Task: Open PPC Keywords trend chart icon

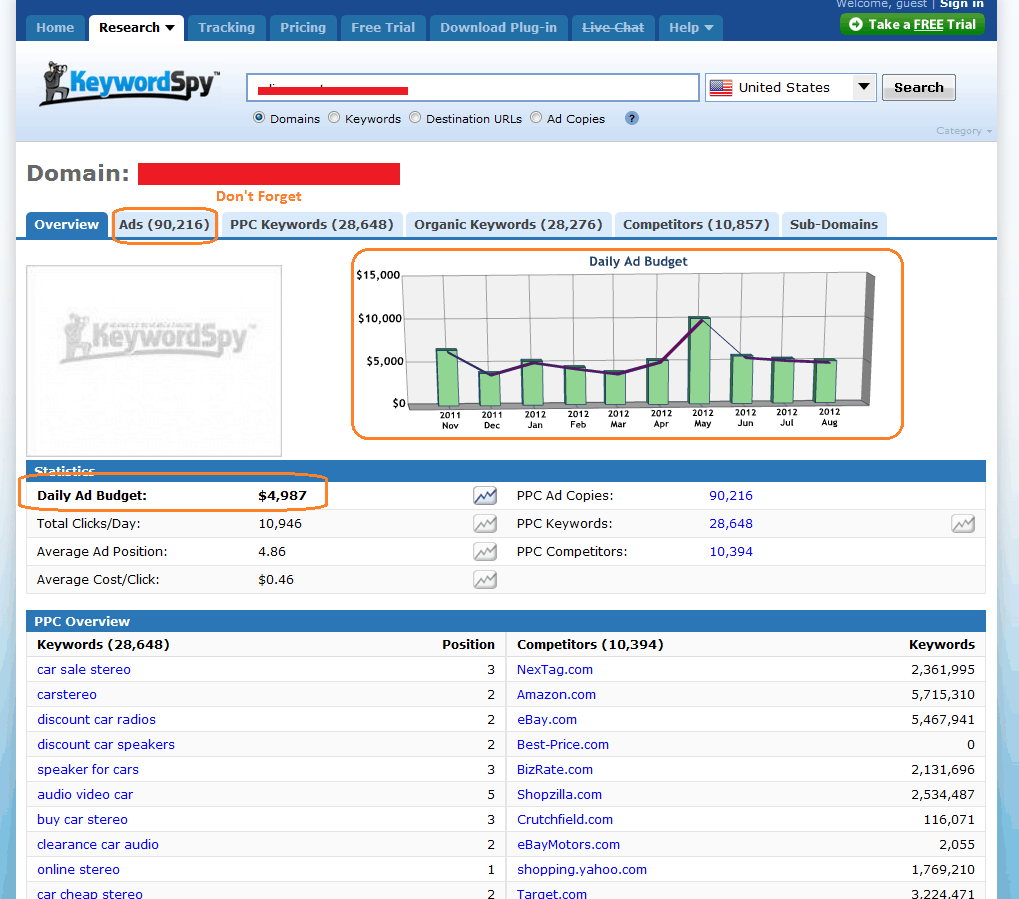Action: (962, 524)
